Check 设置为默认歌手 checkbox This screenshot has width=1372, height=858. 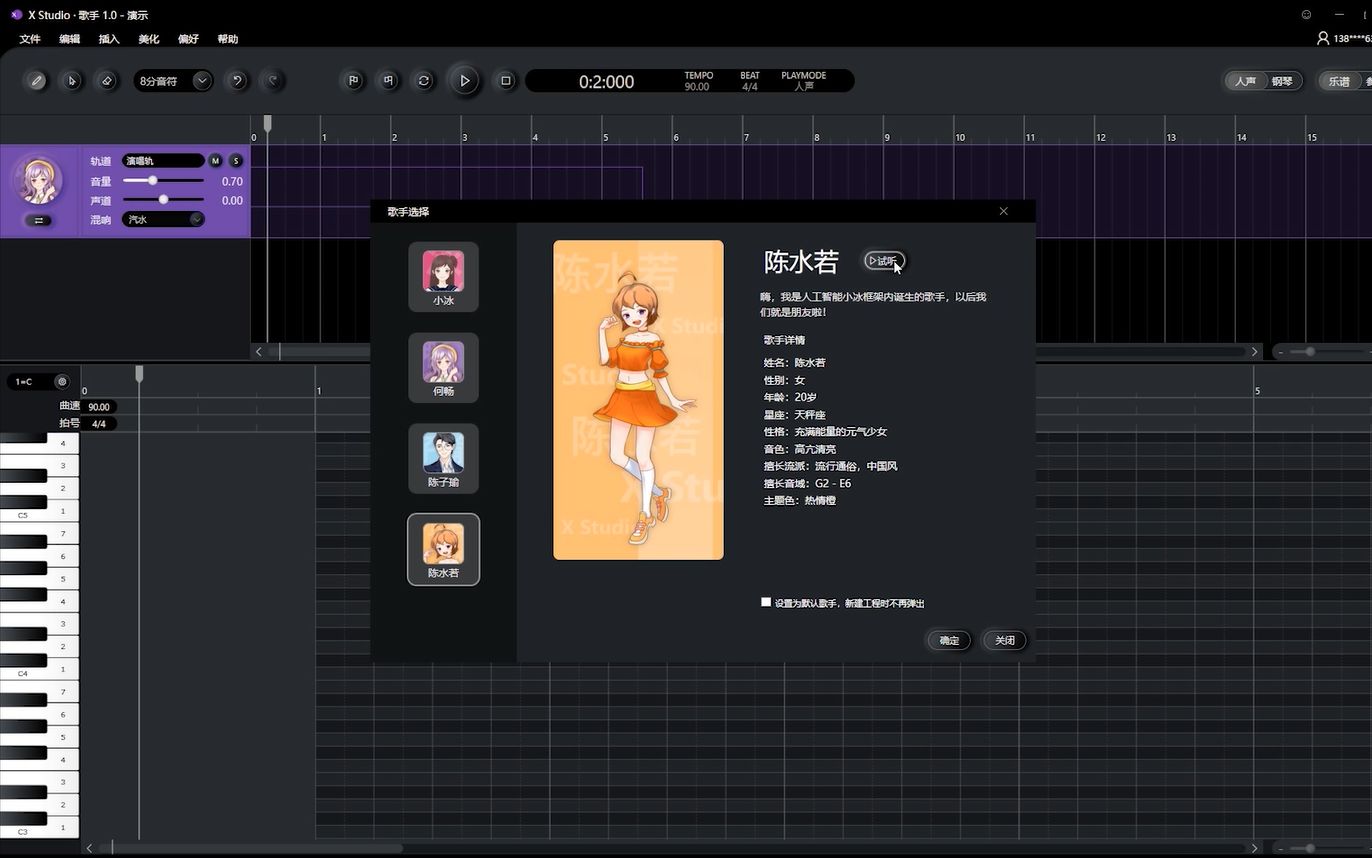click(766, 602)
